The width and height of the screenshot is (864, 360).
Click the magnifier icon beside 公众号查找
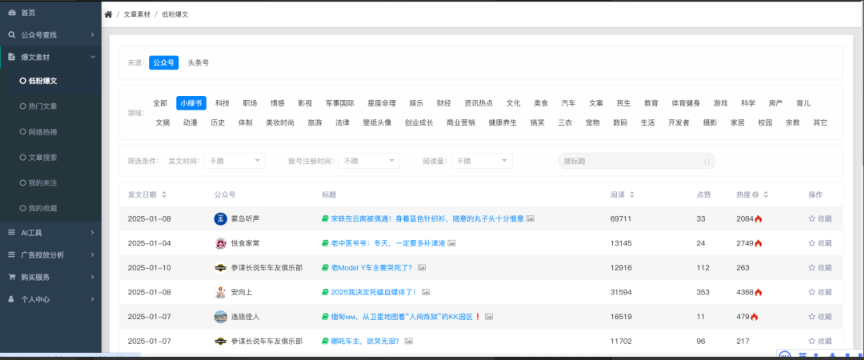tap(12, 35)
